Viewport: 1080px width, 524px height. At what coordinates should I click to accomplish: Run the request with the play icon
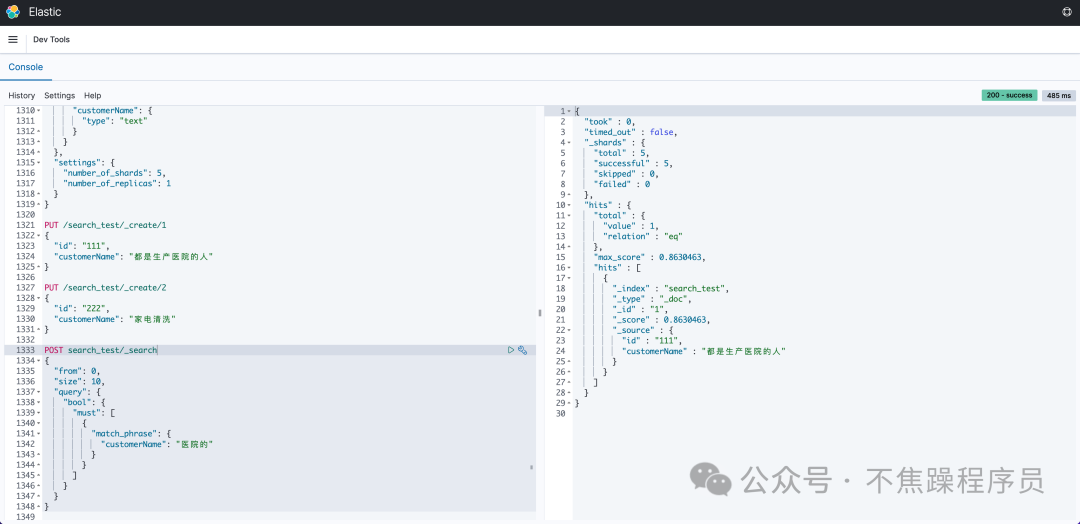(x=511, y=350)
